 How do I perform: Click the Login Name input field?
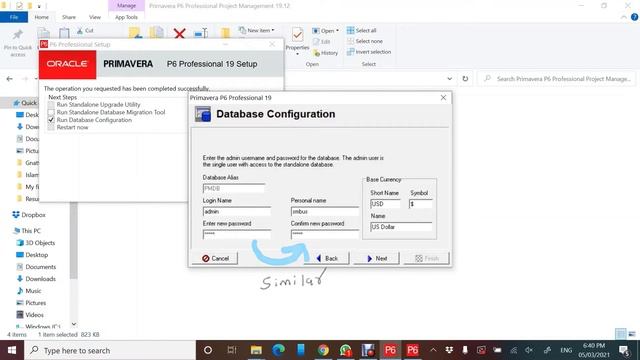[x=237, y=211]
